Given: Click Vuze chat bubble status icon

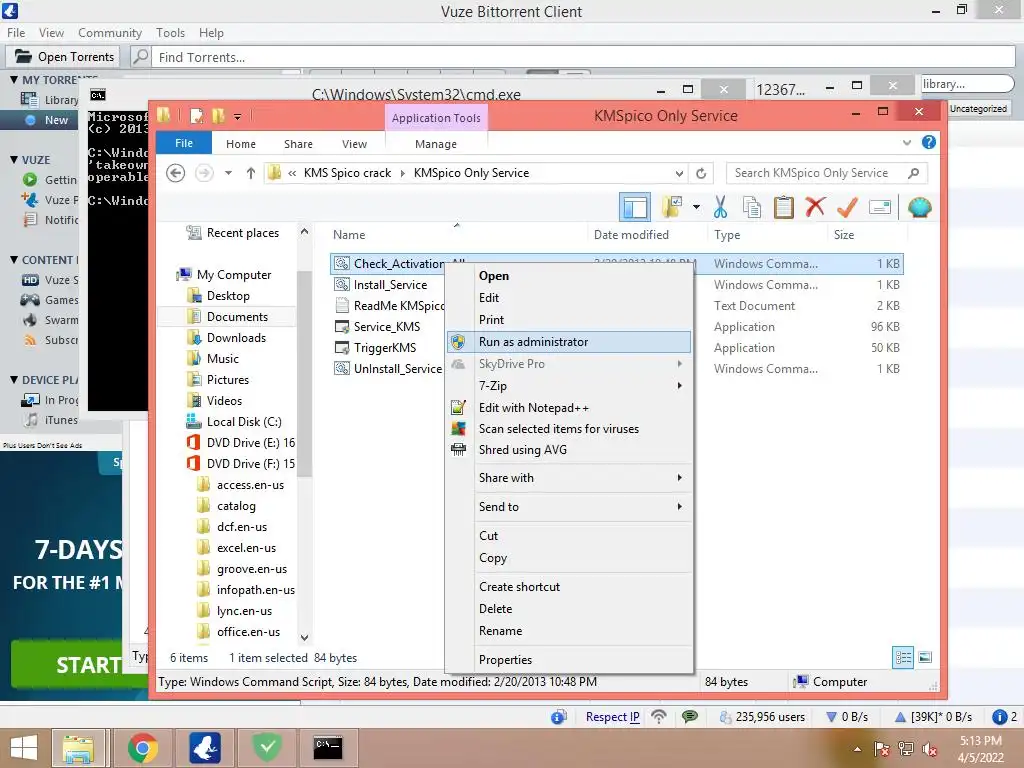Looking at the screenshot, I should (x=689, y=717).
